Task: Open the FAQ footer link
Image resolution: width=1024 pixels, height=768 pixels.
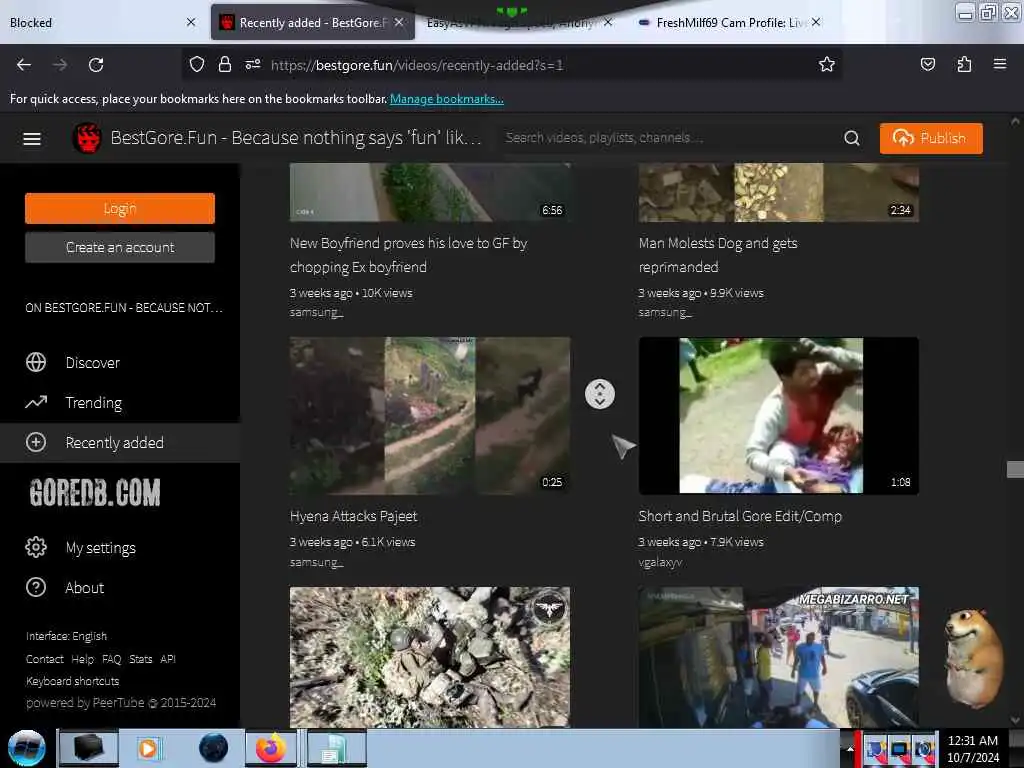Action: [112, 659]
